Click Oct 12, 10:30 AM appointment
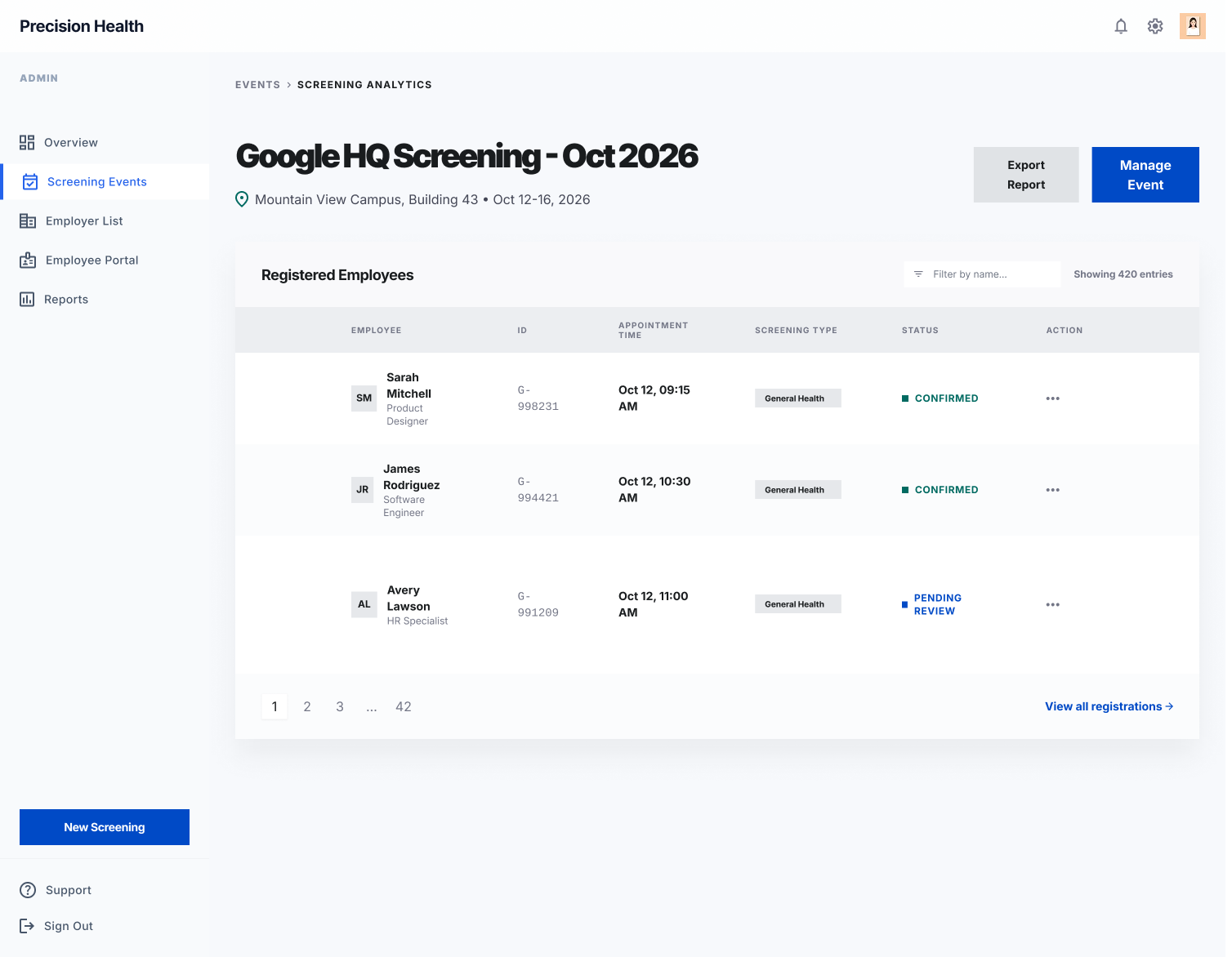The image size is (1232, 957). [654, 490]
